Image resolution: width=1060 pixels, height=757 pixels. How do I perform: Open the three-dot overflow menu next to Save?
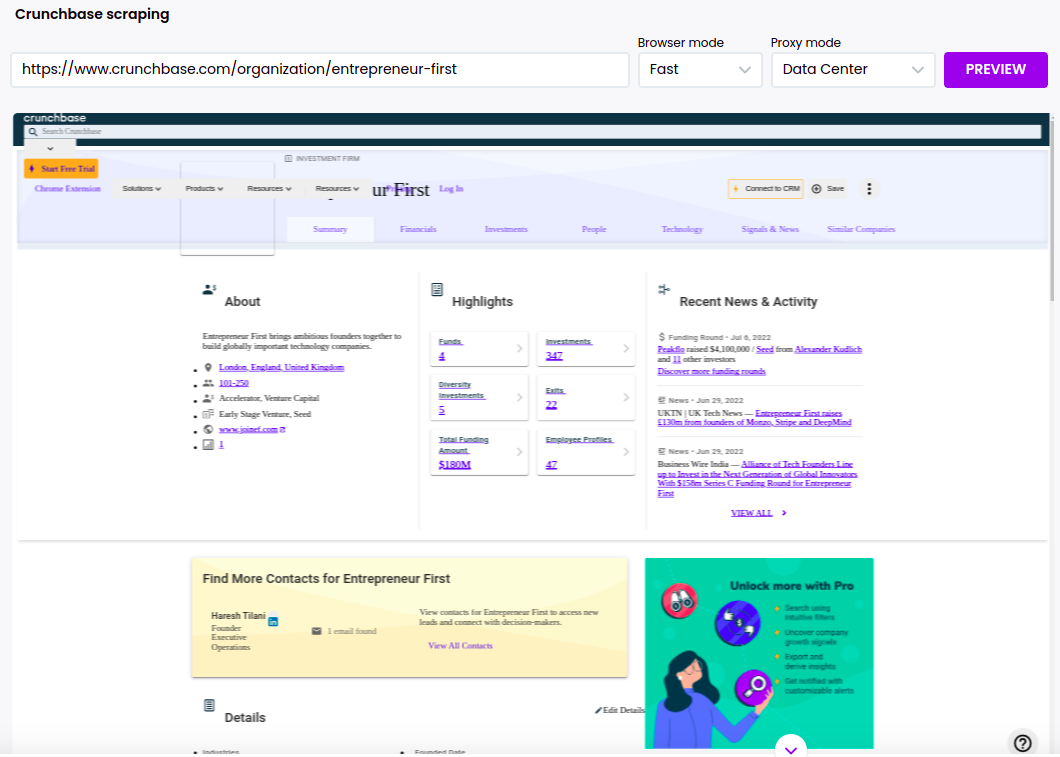[x=868, y=188]
